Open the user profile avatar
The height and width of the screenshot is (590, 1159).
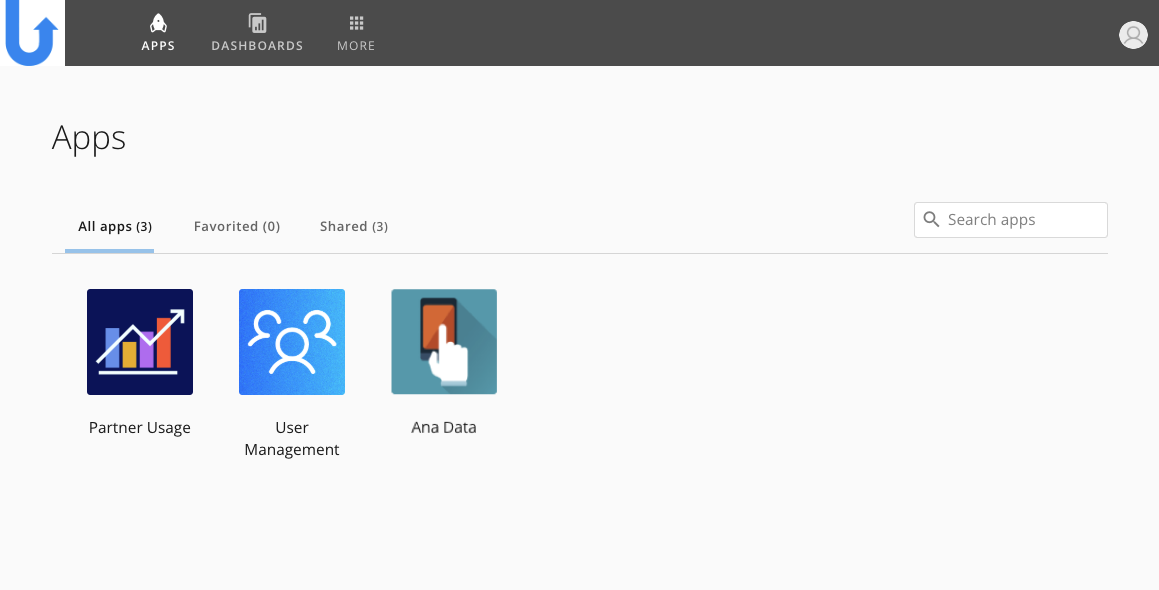[1133, 35]
